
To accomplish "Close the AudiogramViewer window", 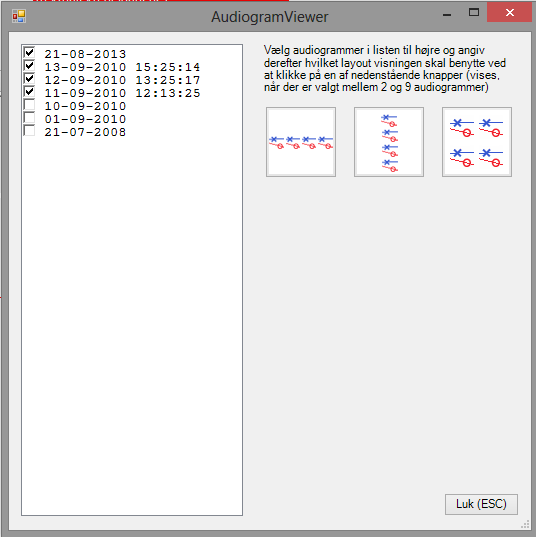I will 509,13.
